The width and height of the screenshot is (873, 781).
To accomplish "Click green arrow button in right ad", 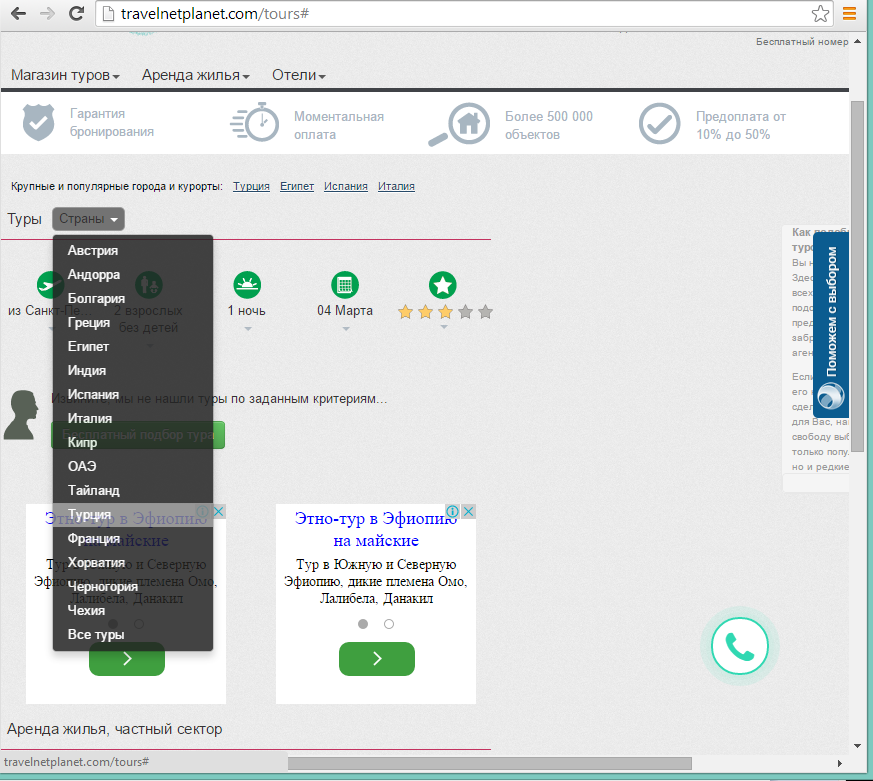I will [376, 659].
